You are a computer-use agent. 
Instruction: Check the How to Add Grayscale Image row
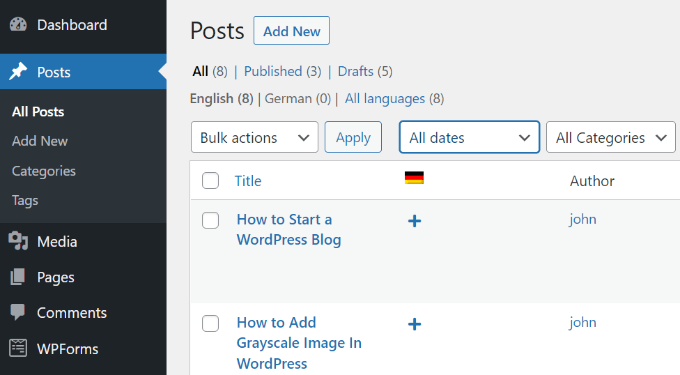(x=210, y=323)
